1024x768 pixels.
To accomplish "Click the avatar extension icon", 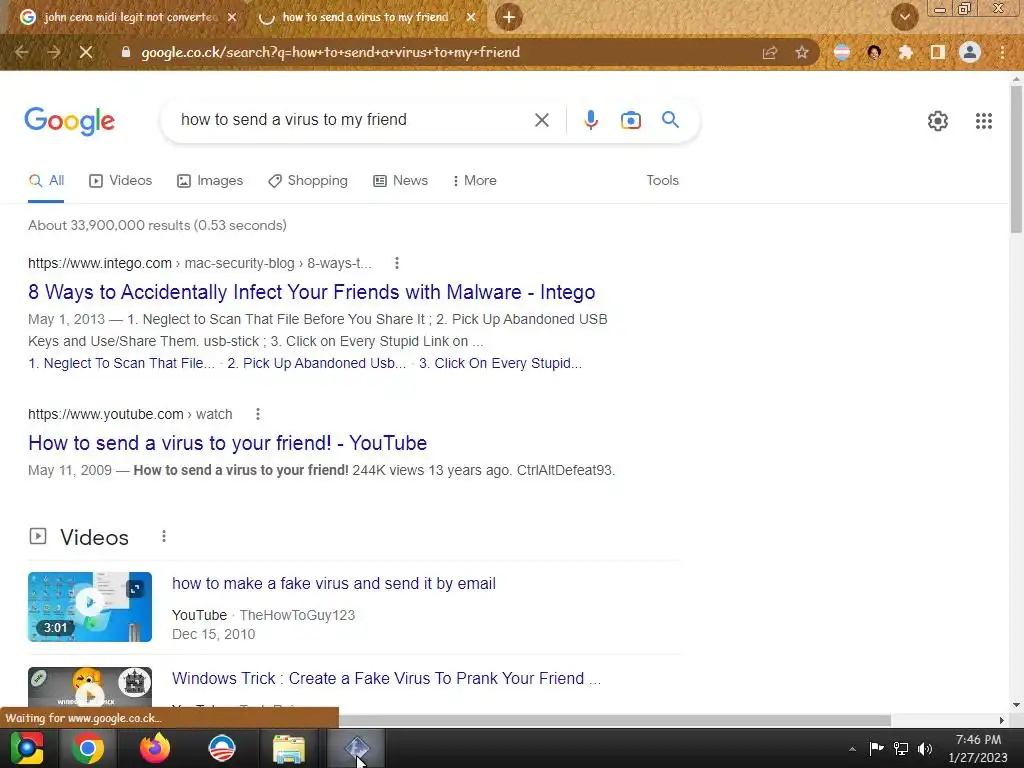I will pyautogui.click(x=874, y=52).
